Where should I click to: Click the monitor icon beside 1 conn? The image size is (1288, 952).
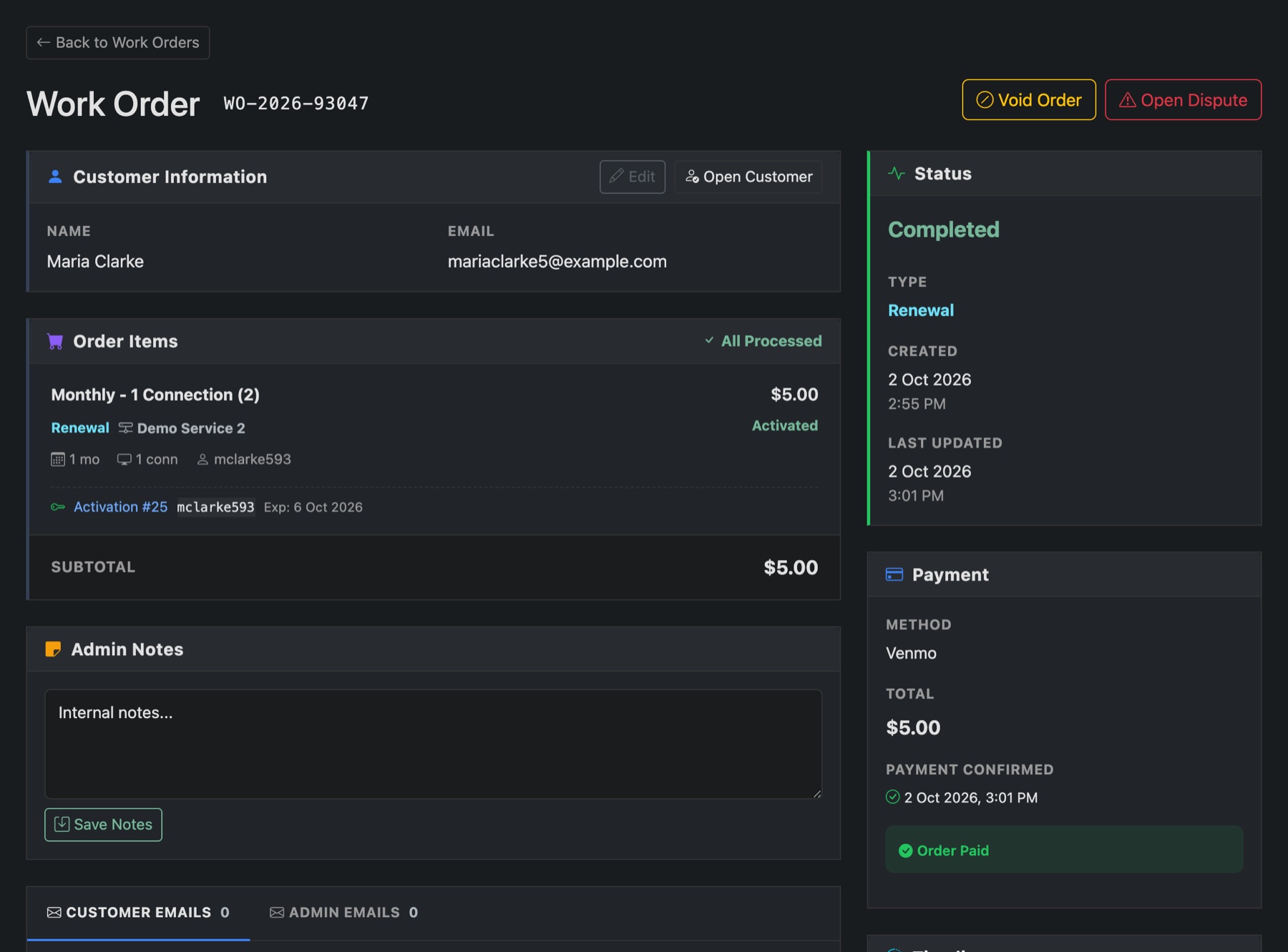(x=125, y=459)
